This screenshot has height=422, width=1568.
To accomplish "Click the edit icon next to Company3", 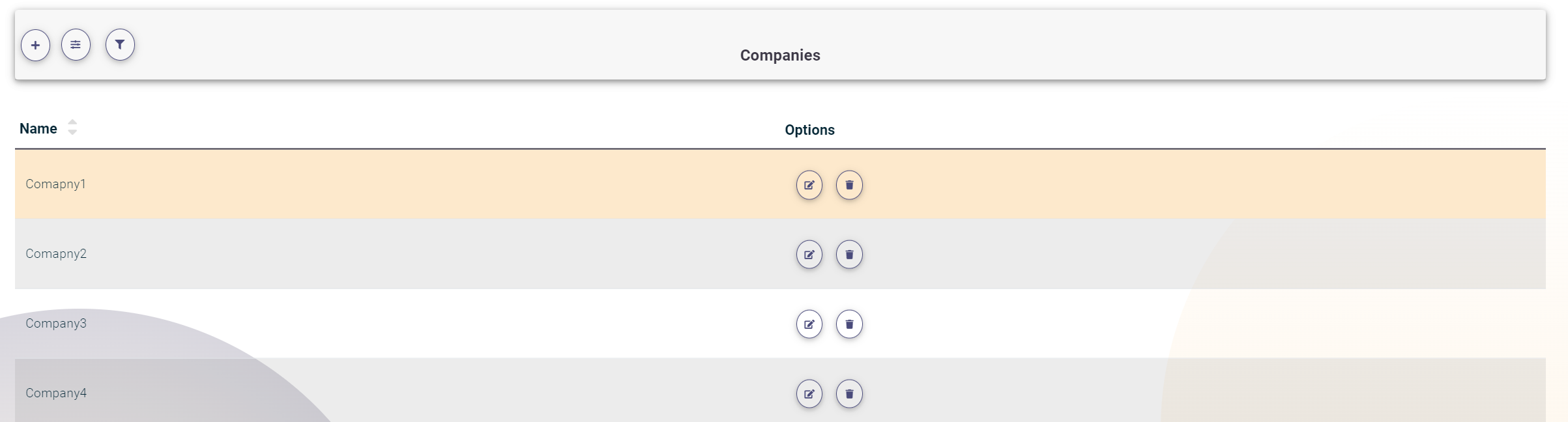I will click(x=809, y=324).
